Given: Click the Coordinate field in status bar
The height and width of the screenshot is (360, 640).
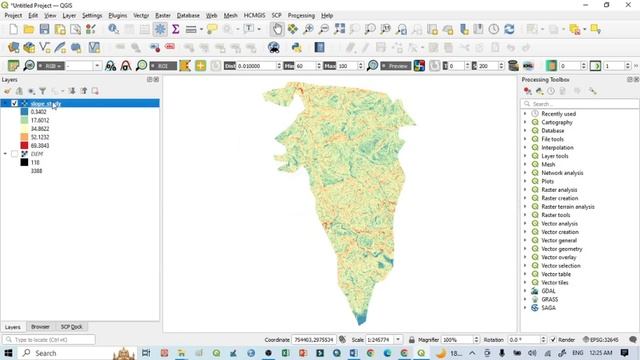Looking at the screenshot, I should pyautogui.click(x=314, y=340).
